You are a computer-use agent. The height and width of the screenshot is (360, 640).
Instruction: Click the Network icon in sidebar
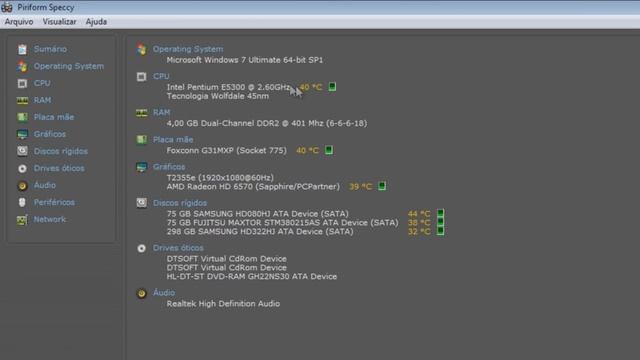click(x=22, y=220)
